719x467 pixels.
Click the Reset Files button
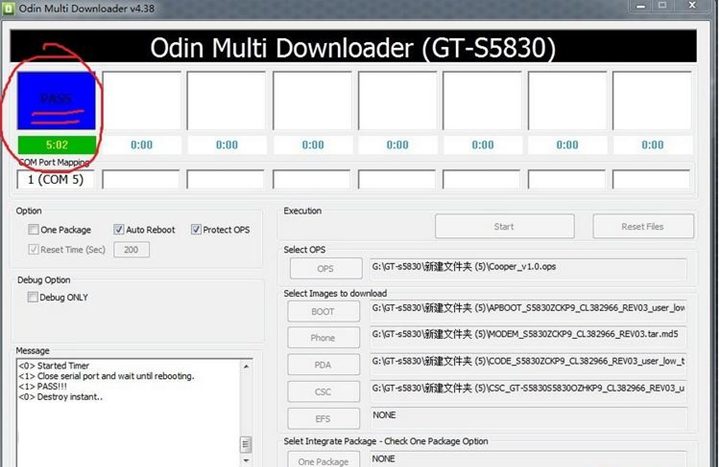(x=643, y=227)
